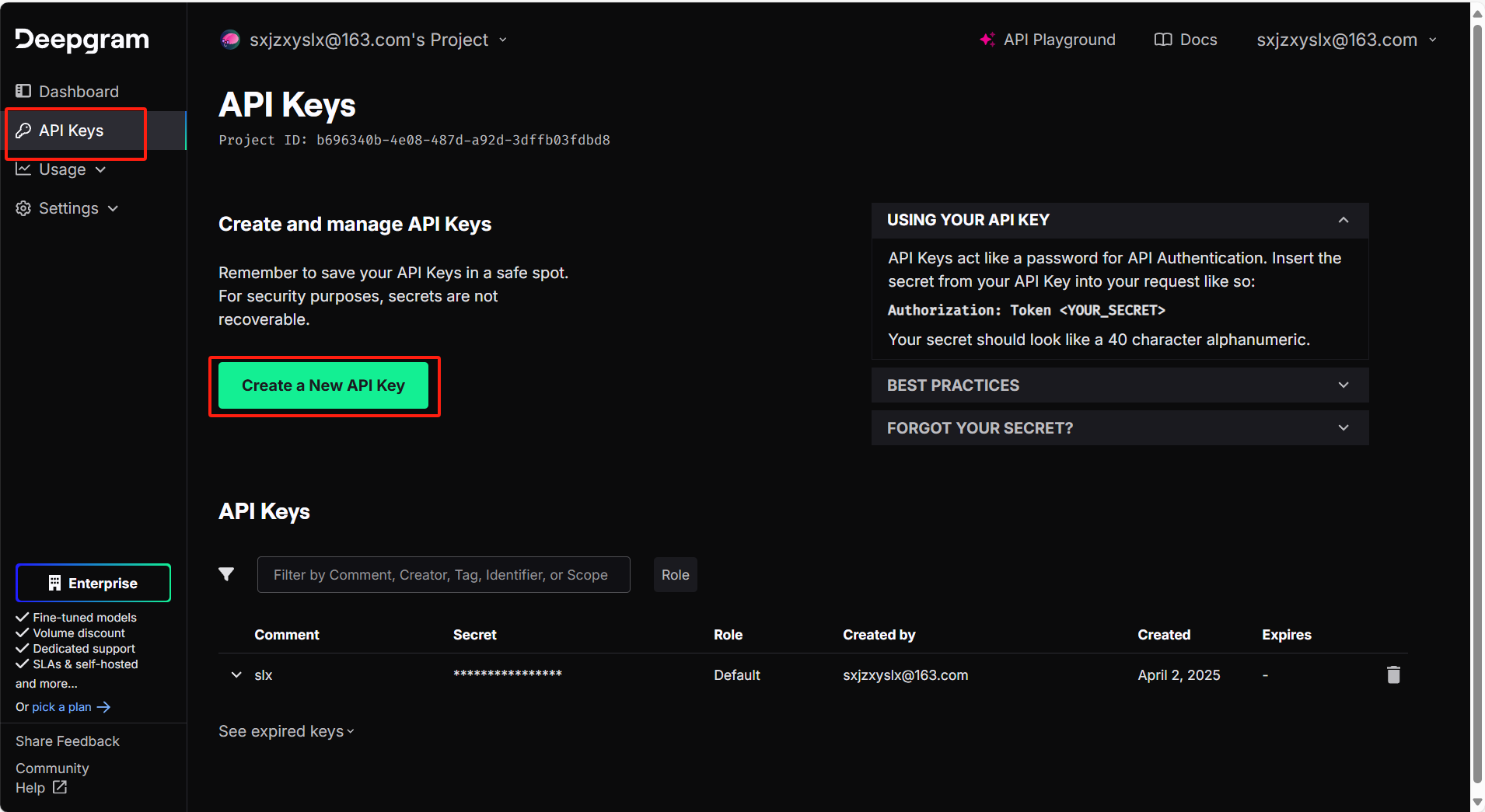Click the pick a plan arrow icon
This screenshot has width=1485, height=812.
click(103, 707)
